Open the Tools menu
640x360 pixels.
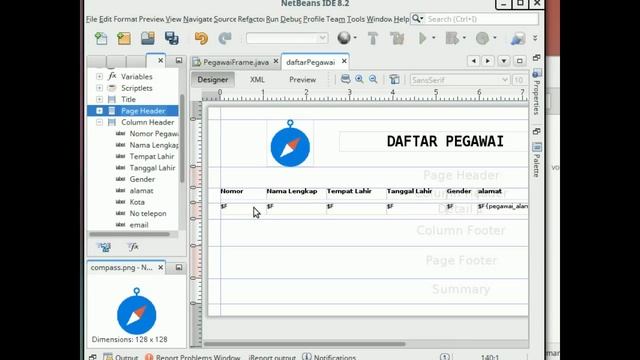point(356,19)
